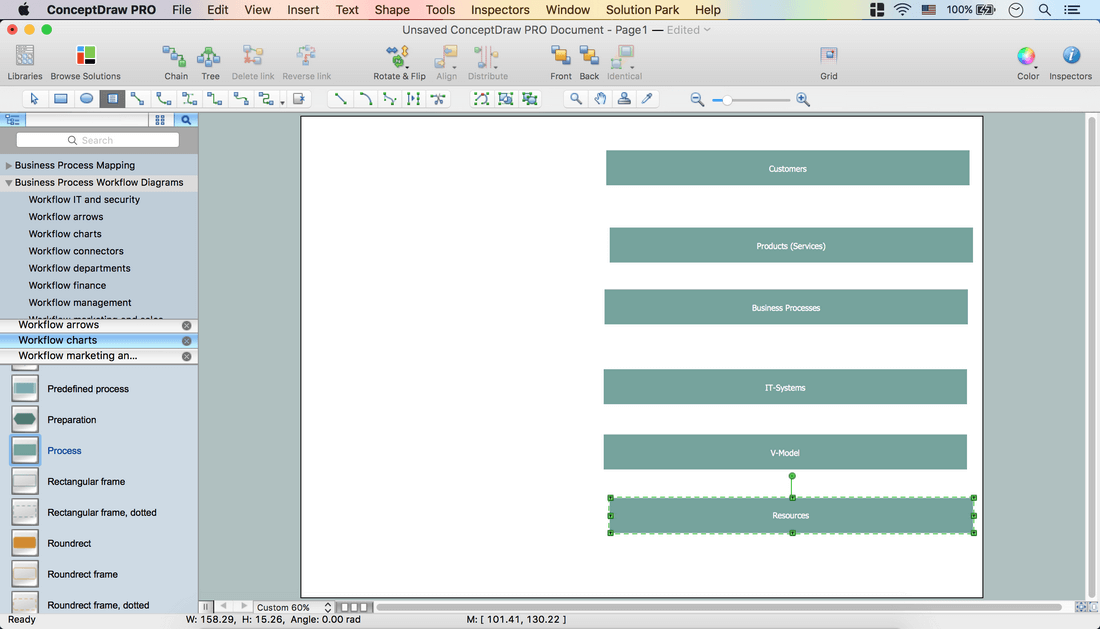Open the Inspectors panel
This screenshot has height=629, width=1100.
tap(1070, 57)
